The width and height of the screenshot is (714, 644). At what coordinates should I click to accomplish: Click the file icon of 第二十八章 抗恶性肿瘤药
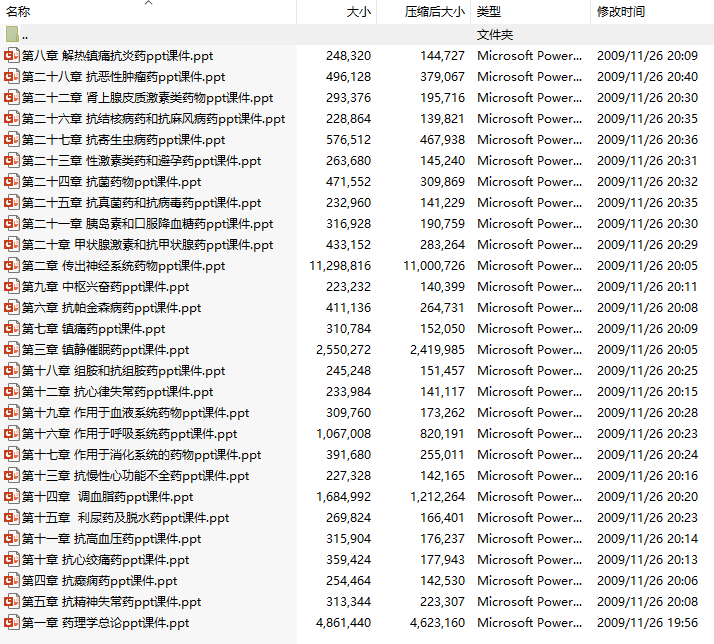point(12,77)
